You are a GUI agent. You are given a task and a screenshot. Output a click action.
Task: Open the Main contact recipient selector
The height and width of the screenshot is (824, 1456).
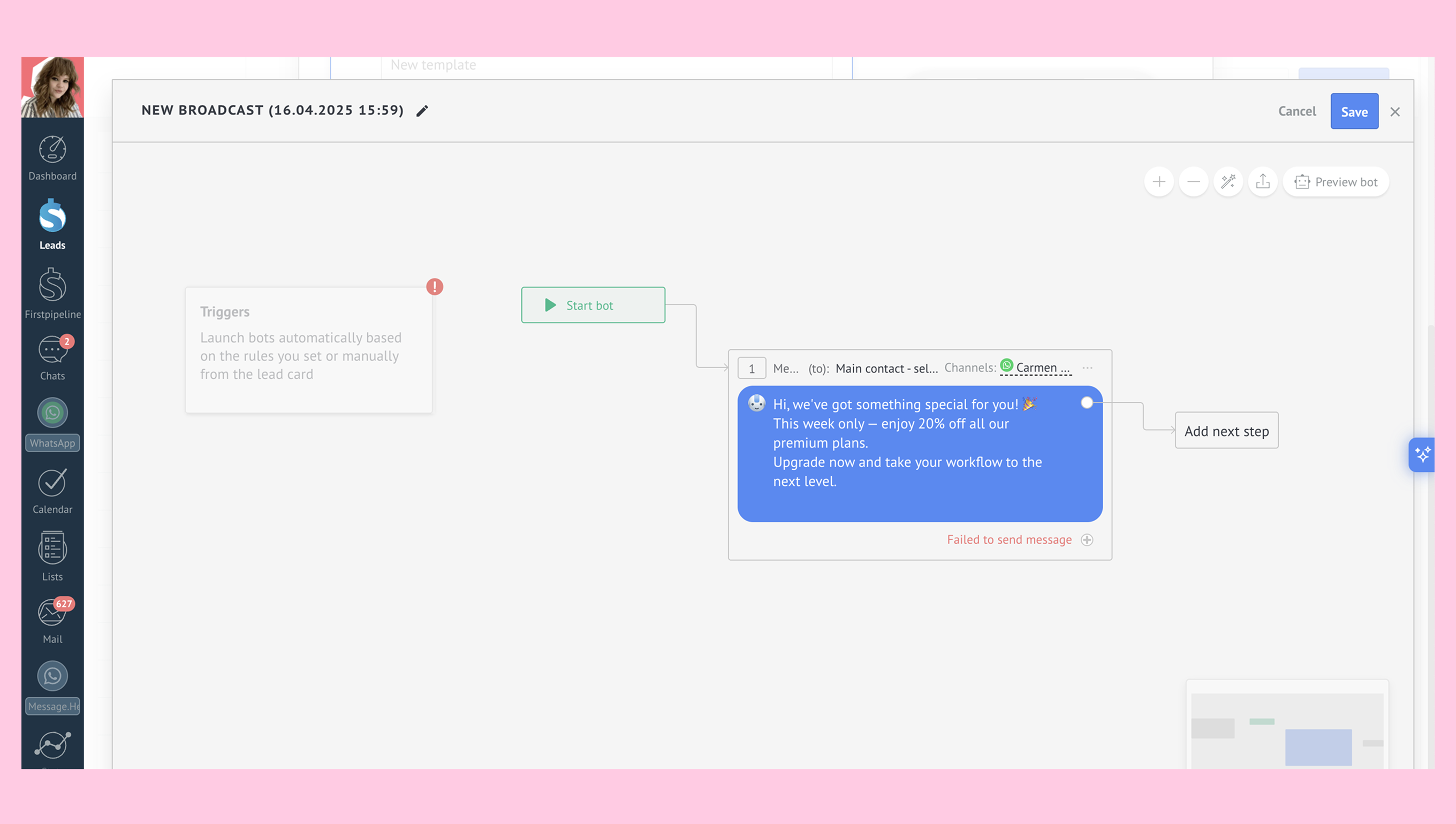pos(886,369)
